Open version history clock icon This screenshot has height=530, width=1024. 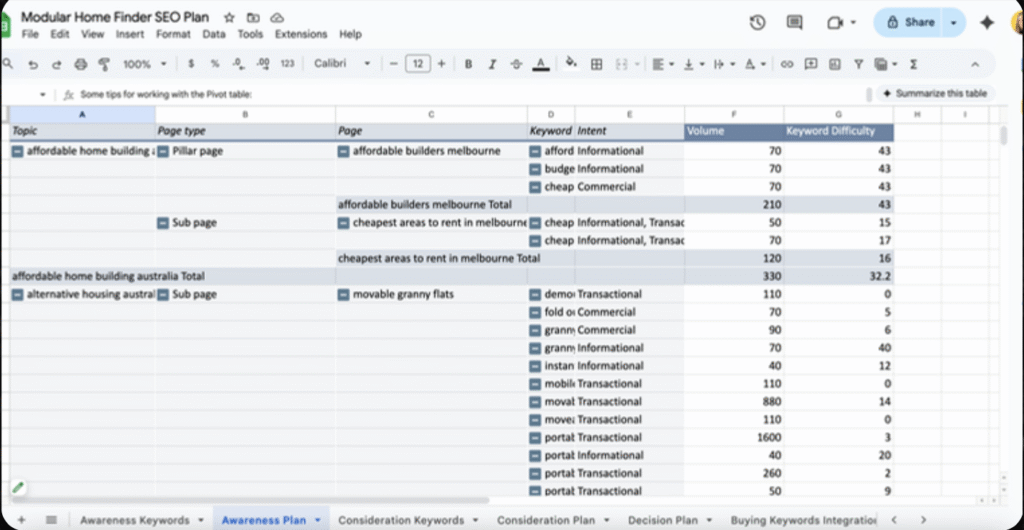tap(757, 22)
